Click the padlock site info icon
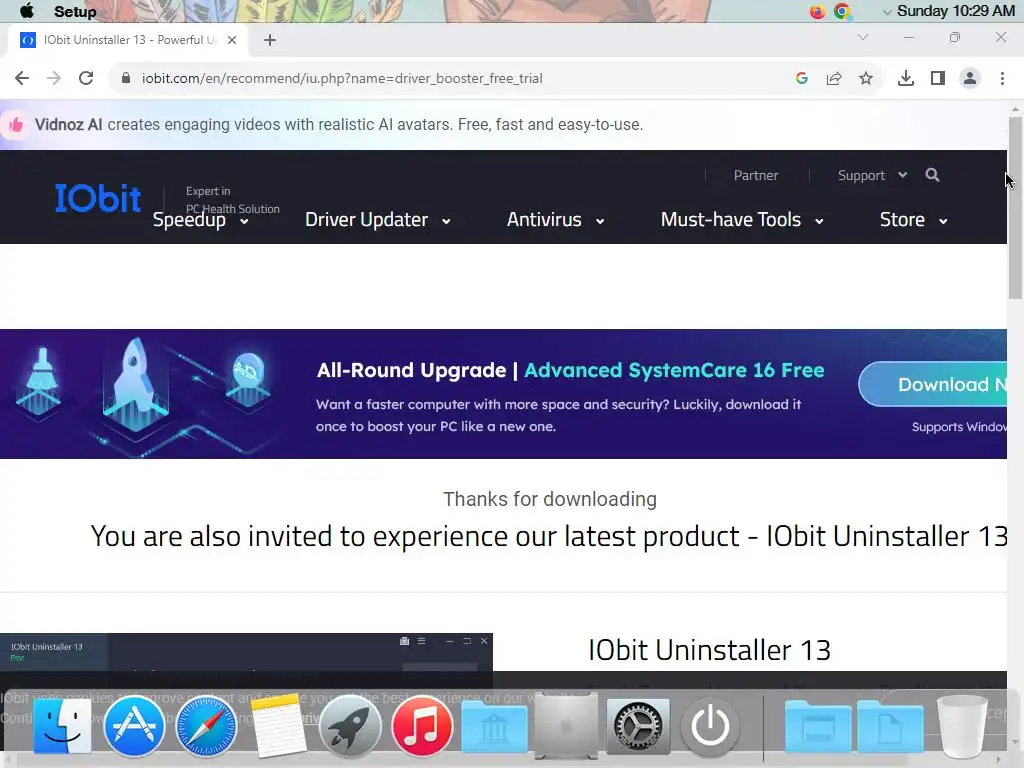Image resolution: width=1024 pixels, height=768 pixels. tap(126, 78)
